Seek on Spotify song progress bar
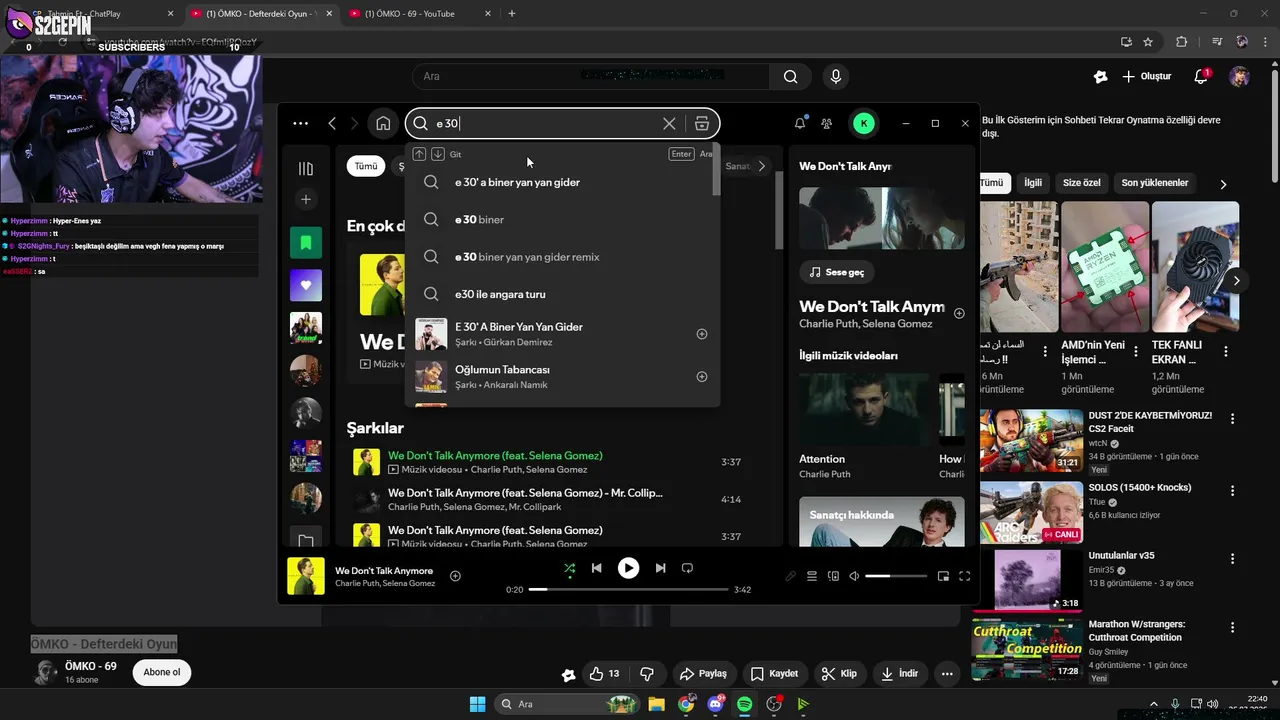1280x720 pixels. pos(629,589)
